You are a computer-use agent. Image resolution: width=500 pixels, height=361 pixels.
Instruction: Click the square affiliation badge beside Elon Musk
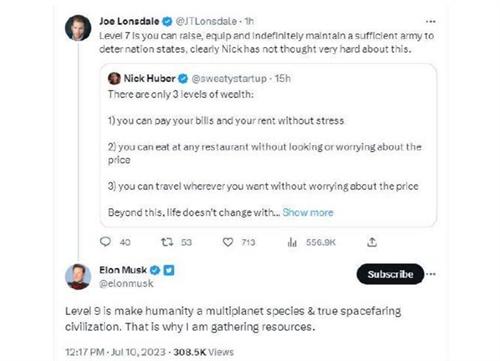pyautogui.click(x=169, y=270)
